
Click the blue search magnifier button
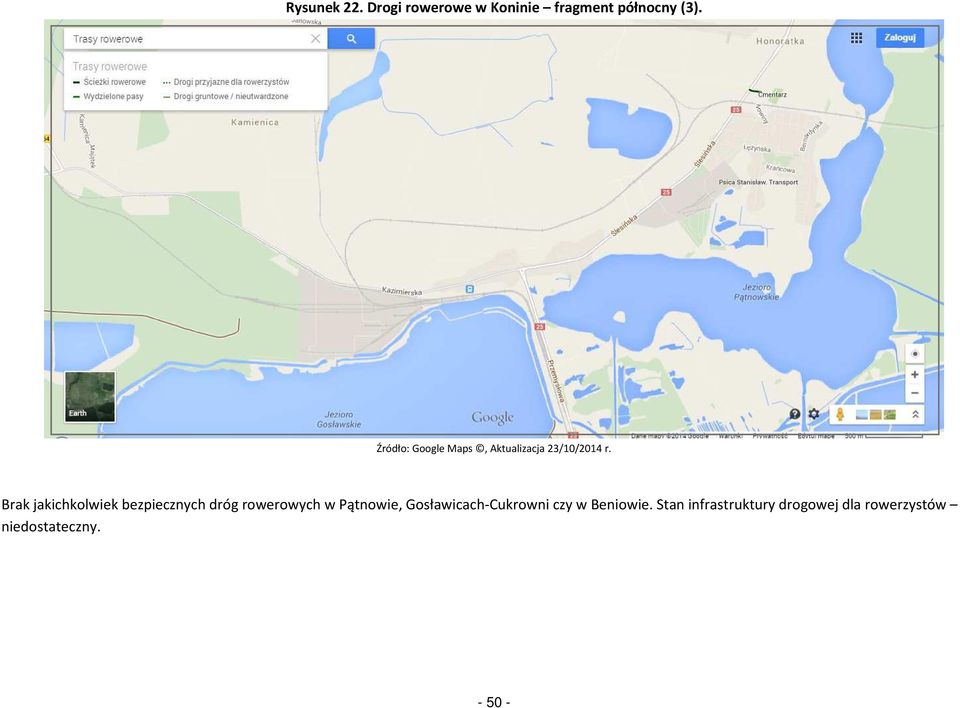coord(351,39)
